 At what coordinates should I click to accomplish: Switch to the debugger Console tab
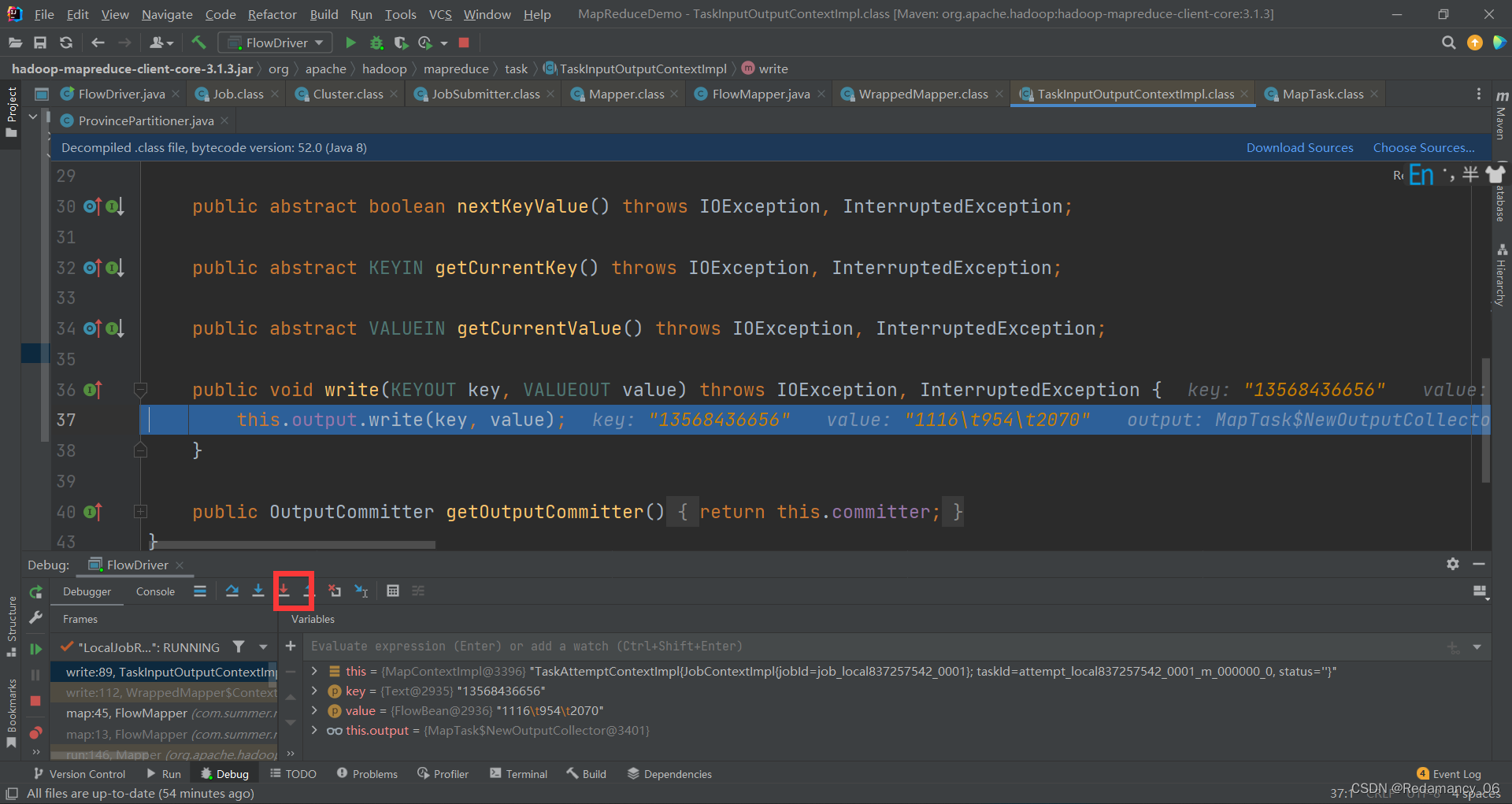tap(155, 591)
